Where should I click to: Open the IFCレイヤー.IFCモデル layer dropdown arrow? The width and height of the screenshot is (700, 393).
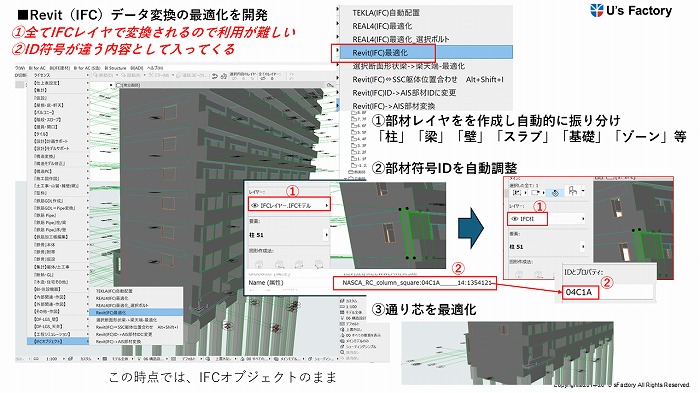click(327, 205)
